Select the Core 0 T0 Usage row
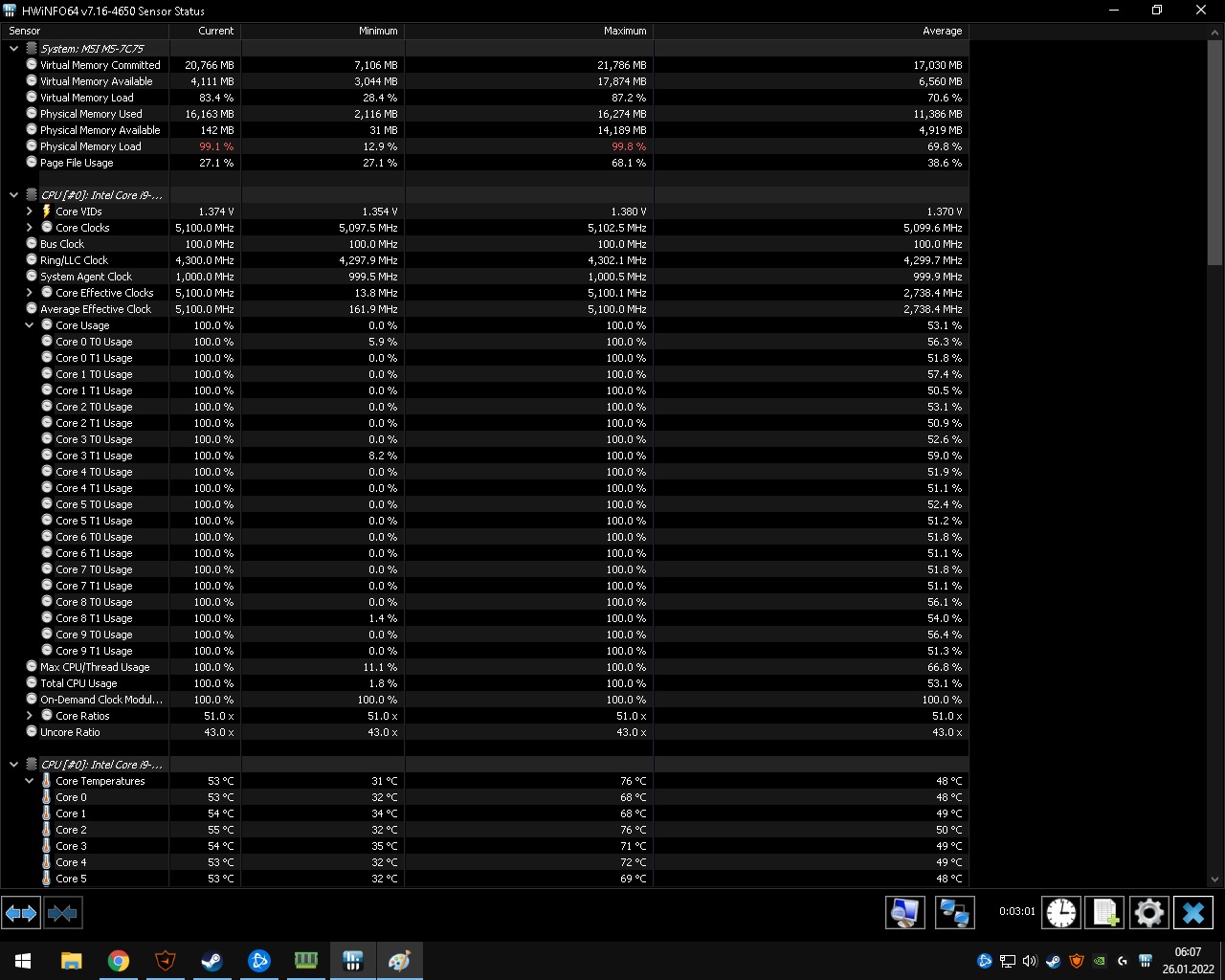This screenshot has width=1225, height=980. pyautogui.click(x=484, y=342)
